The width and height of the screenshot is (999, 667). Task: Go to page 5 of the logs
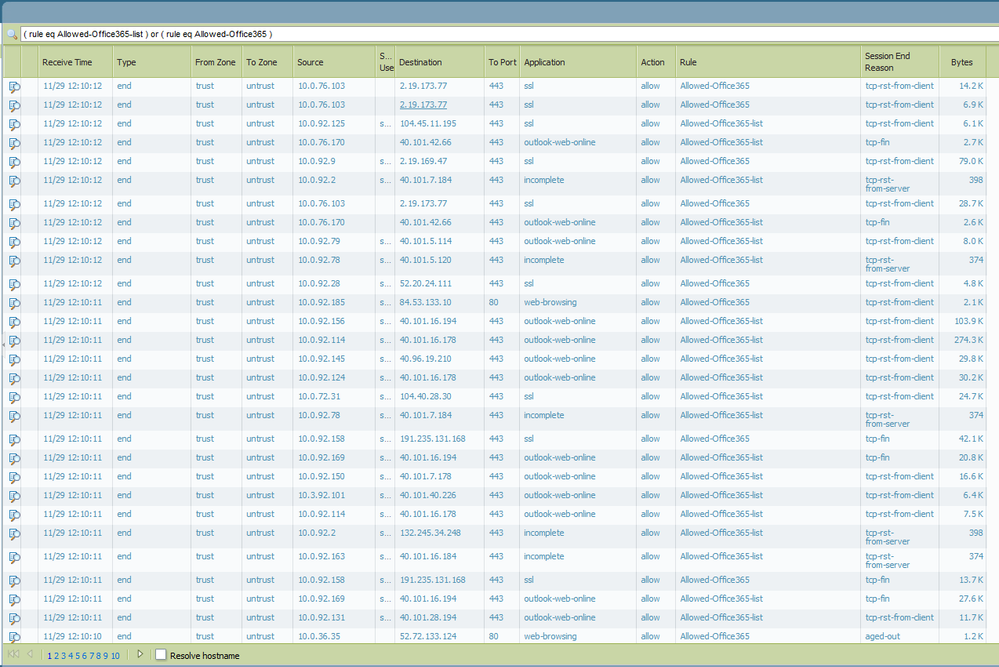[77, 654]
